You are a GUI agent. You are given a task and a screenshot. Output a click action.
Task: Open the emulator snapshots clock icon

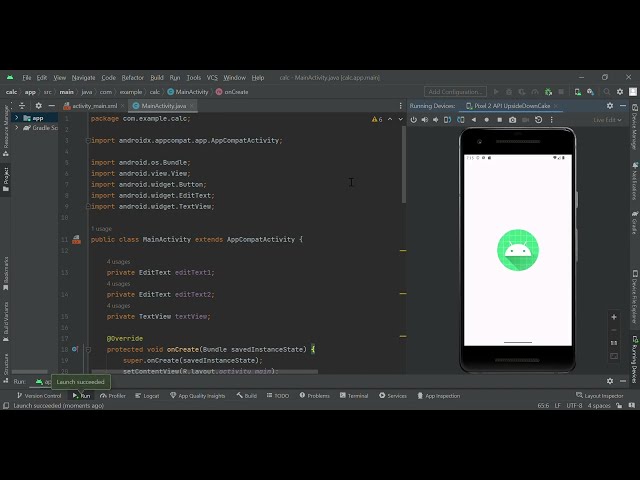click(x=538, y=120)
